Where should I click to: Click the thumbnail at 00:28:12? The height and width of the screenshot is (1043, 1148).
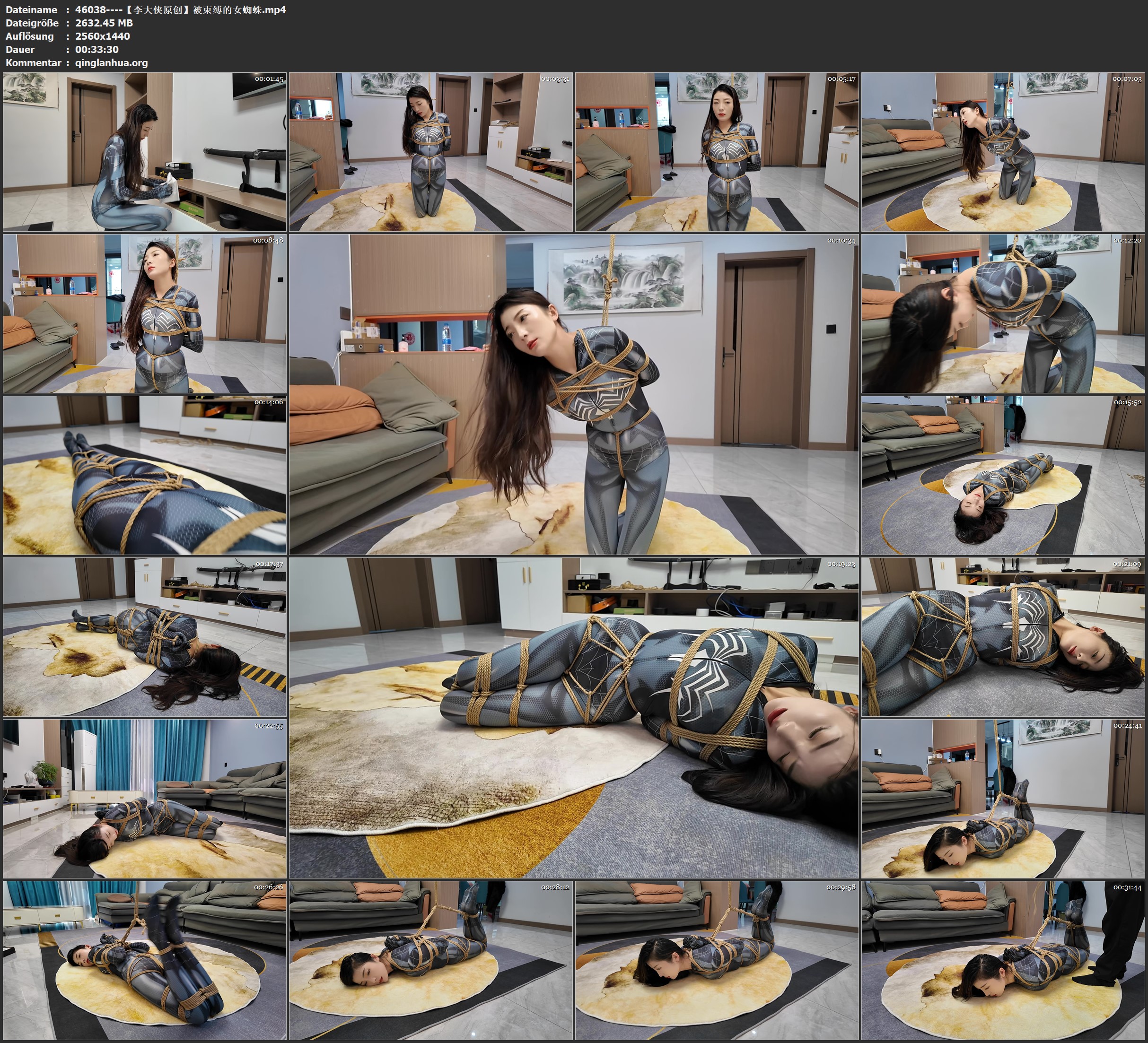point(431,960)
